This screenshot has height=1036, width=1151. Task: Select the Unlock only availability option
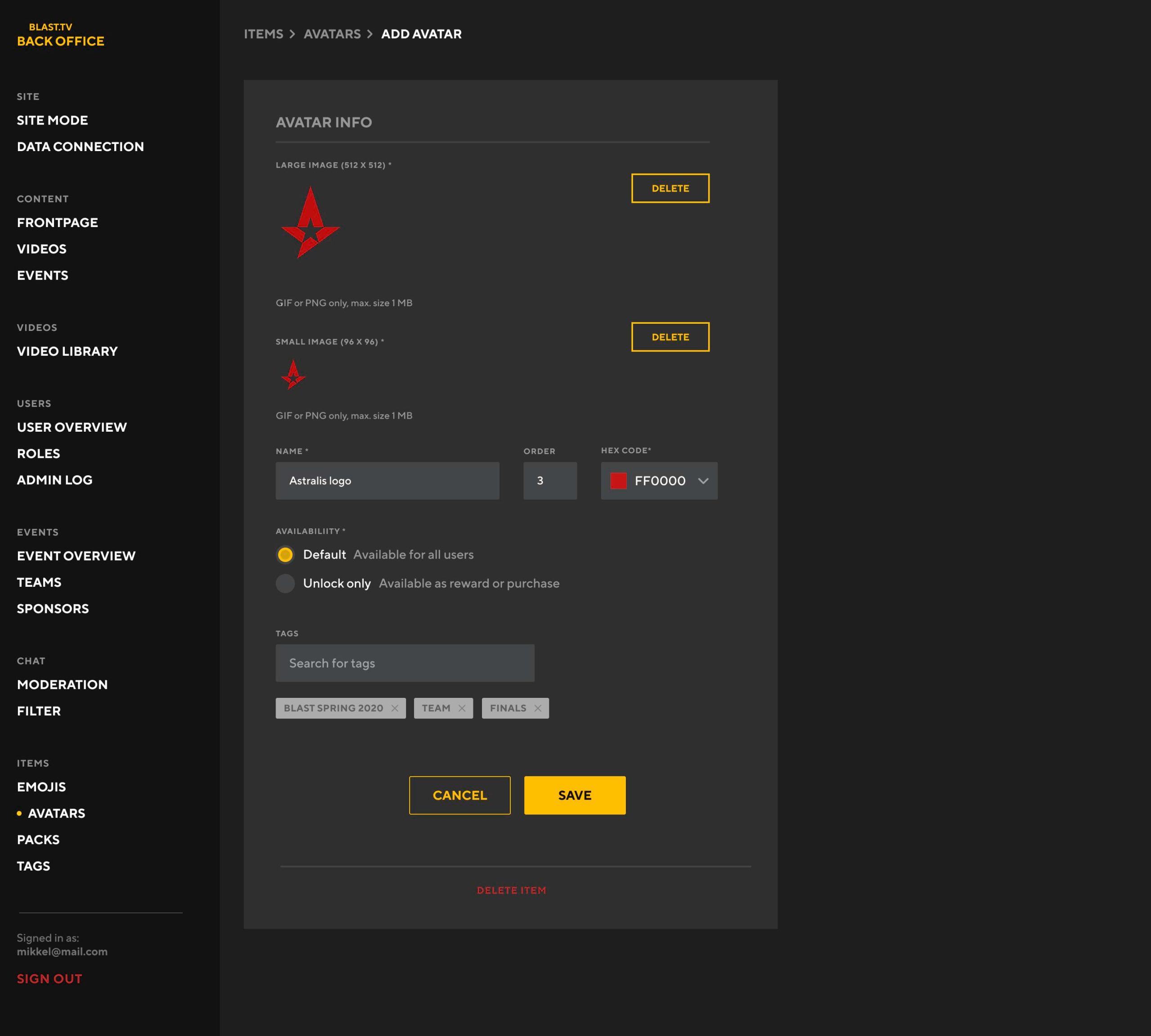(285, 584)
